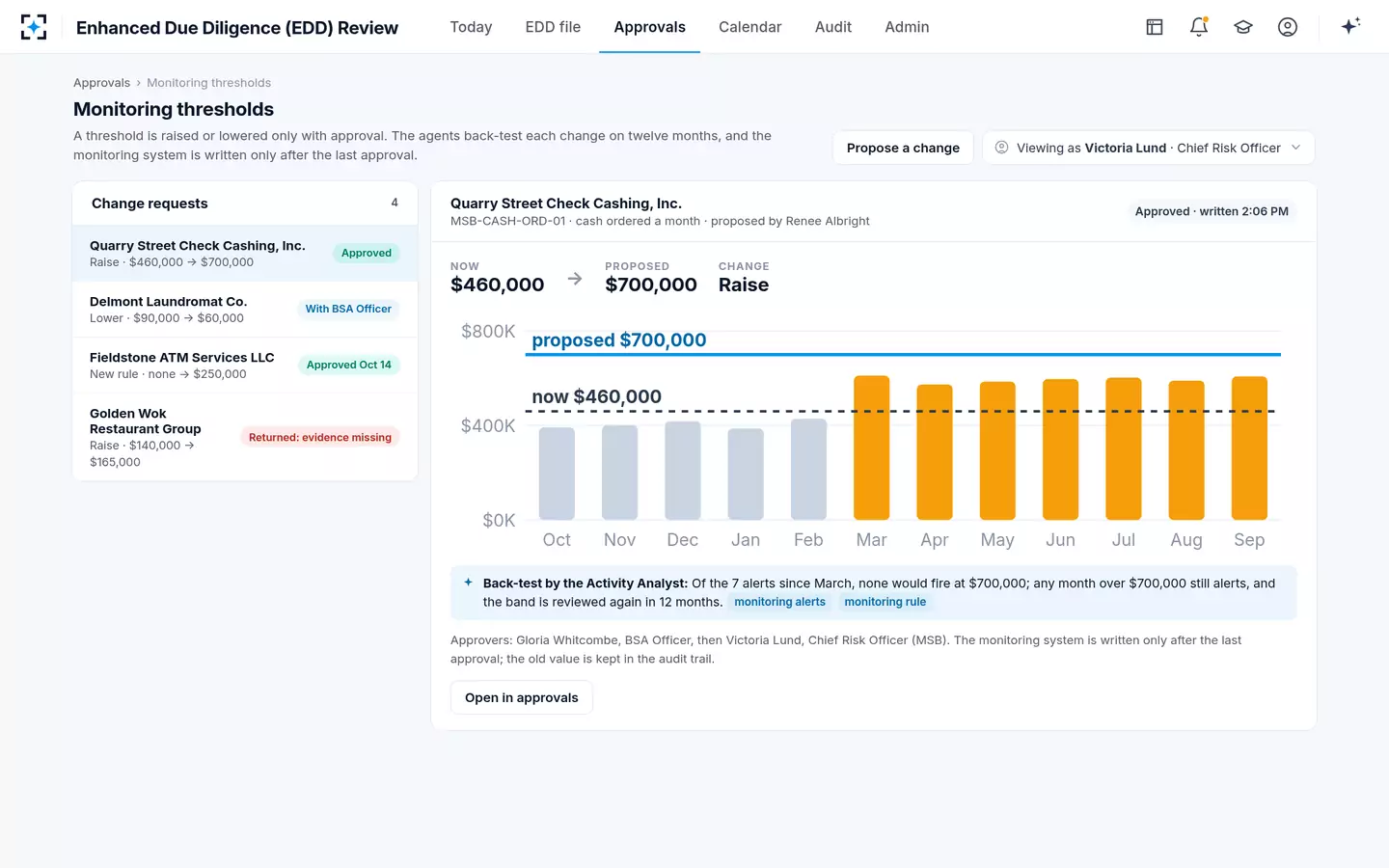Expand the Viewing as Victoria Lund dropdown

click(1149, 148)
